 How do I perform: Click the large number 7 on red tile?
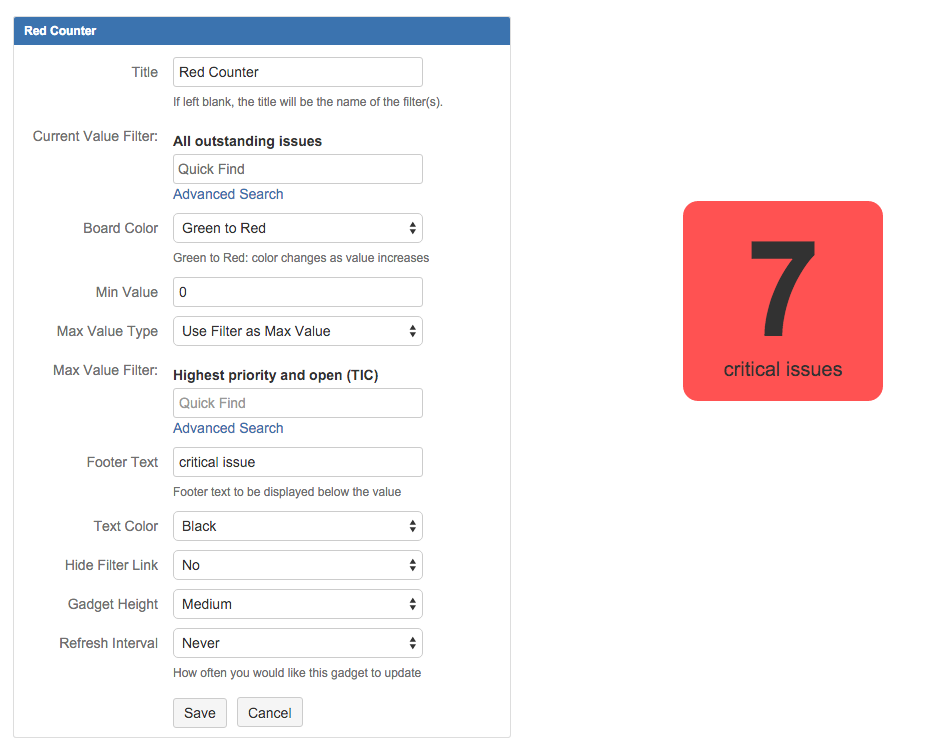782,290
